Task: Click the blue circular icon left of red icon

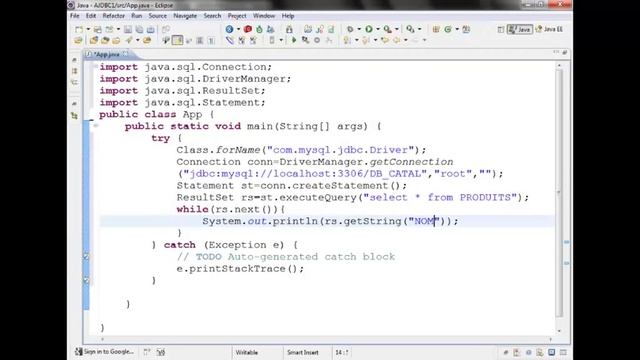Action: (x=229, y=29)
